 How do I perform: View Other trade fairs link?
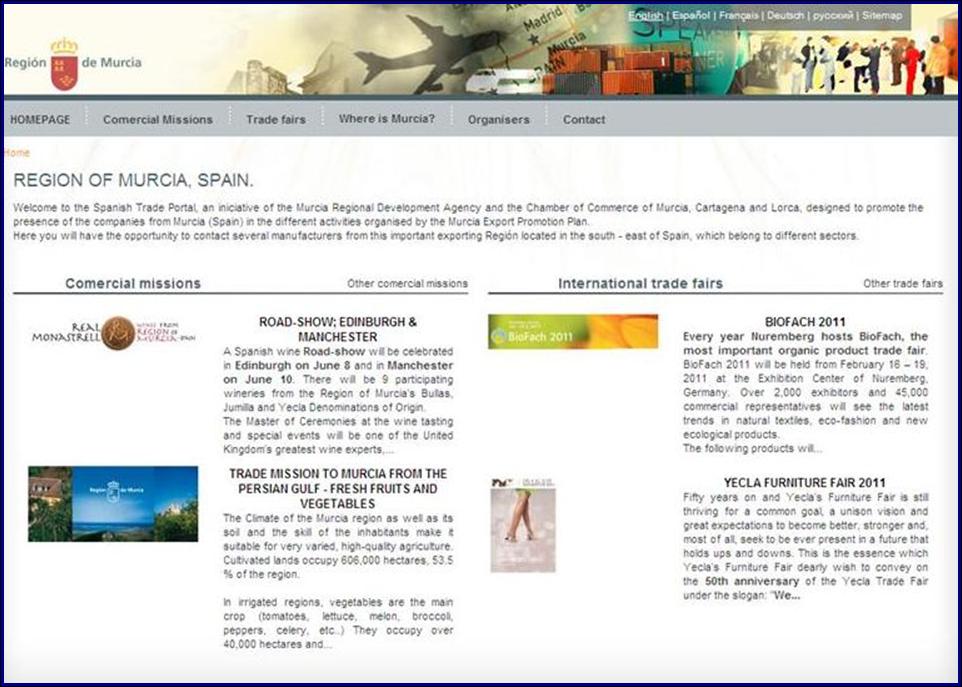point(902,284)
